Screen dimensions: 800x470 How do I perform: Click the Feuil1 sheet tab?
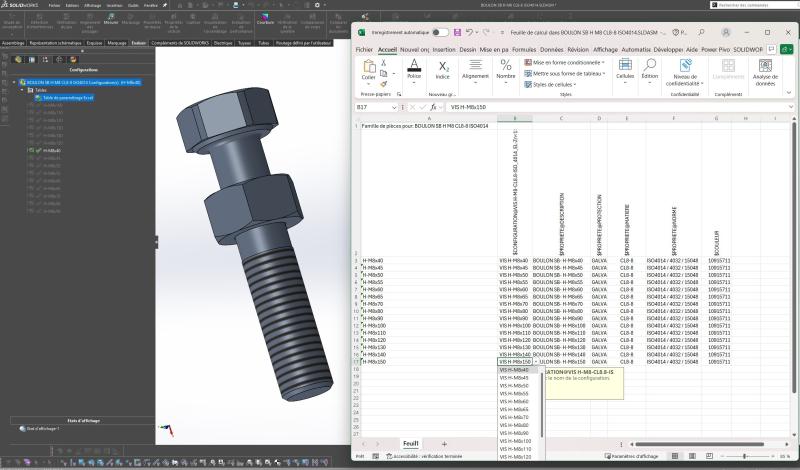click(410, 443)
